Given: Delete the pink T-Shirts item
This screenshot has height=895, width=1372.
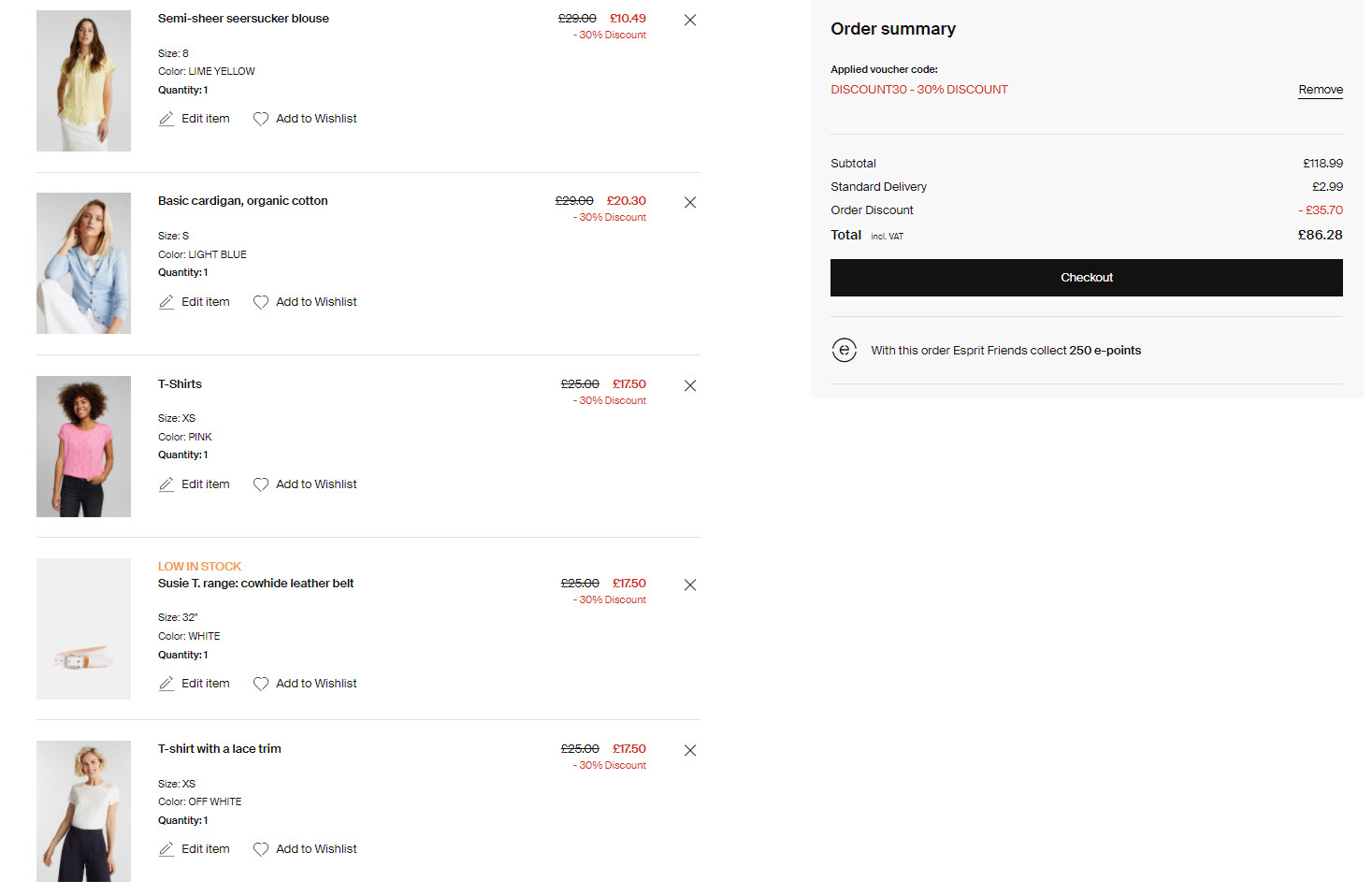Looking at the screenshot, I should [690, 385].
